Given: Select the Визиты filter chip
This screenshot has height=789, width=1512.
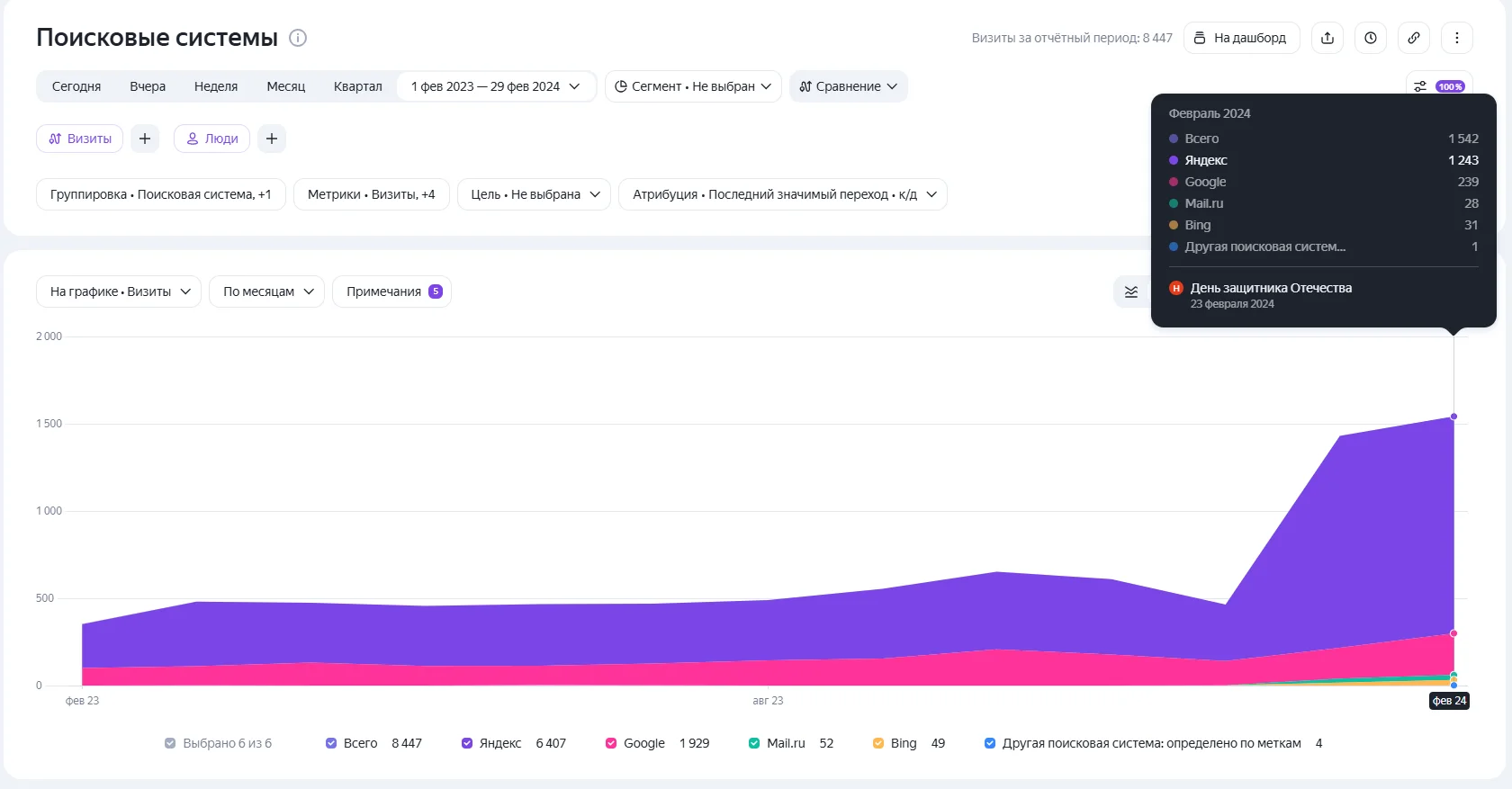Looking at the screenshot, I should (80, 139).
